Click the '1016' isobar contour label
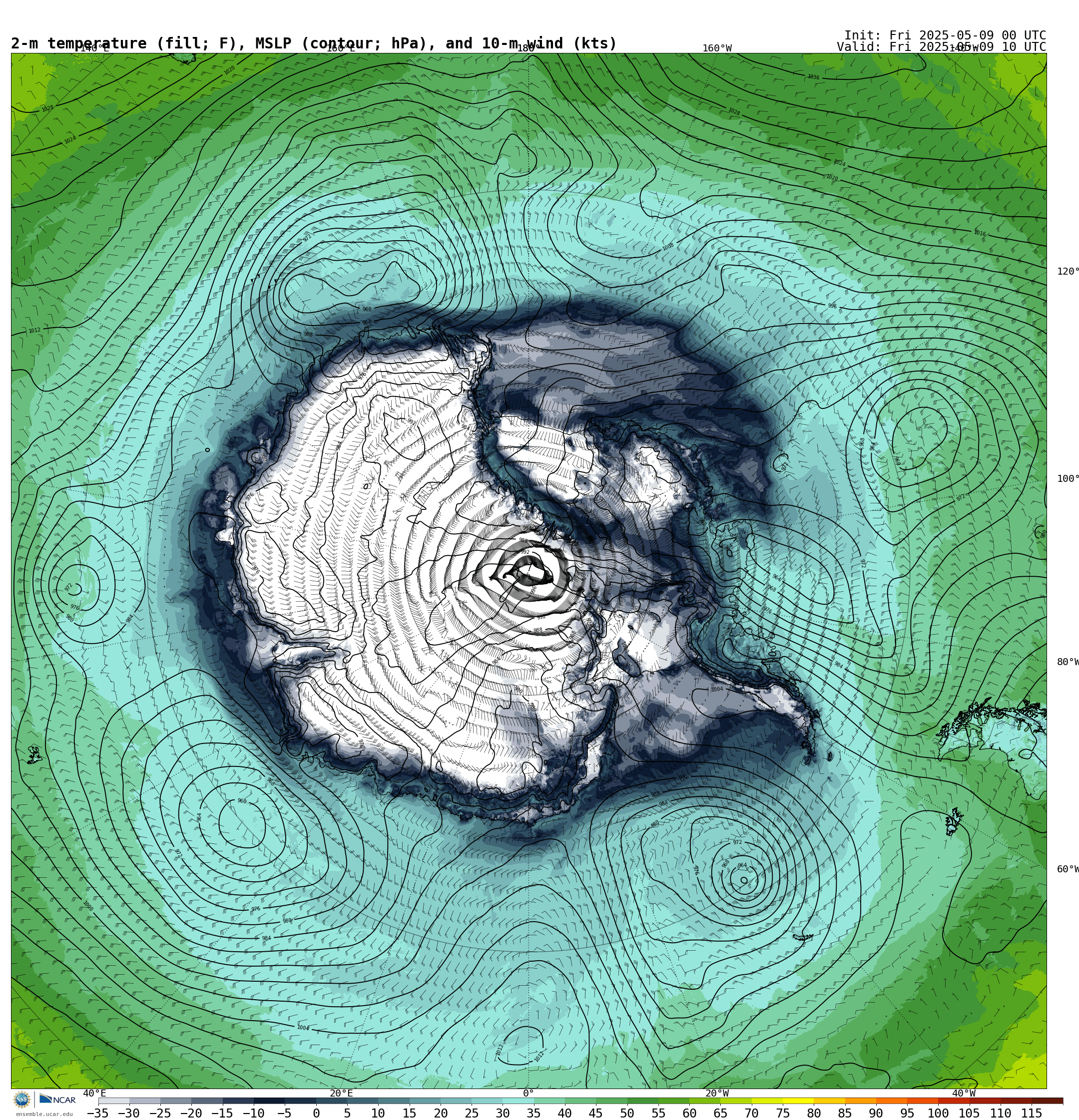1079x1120 pixels. click(980, 233)
